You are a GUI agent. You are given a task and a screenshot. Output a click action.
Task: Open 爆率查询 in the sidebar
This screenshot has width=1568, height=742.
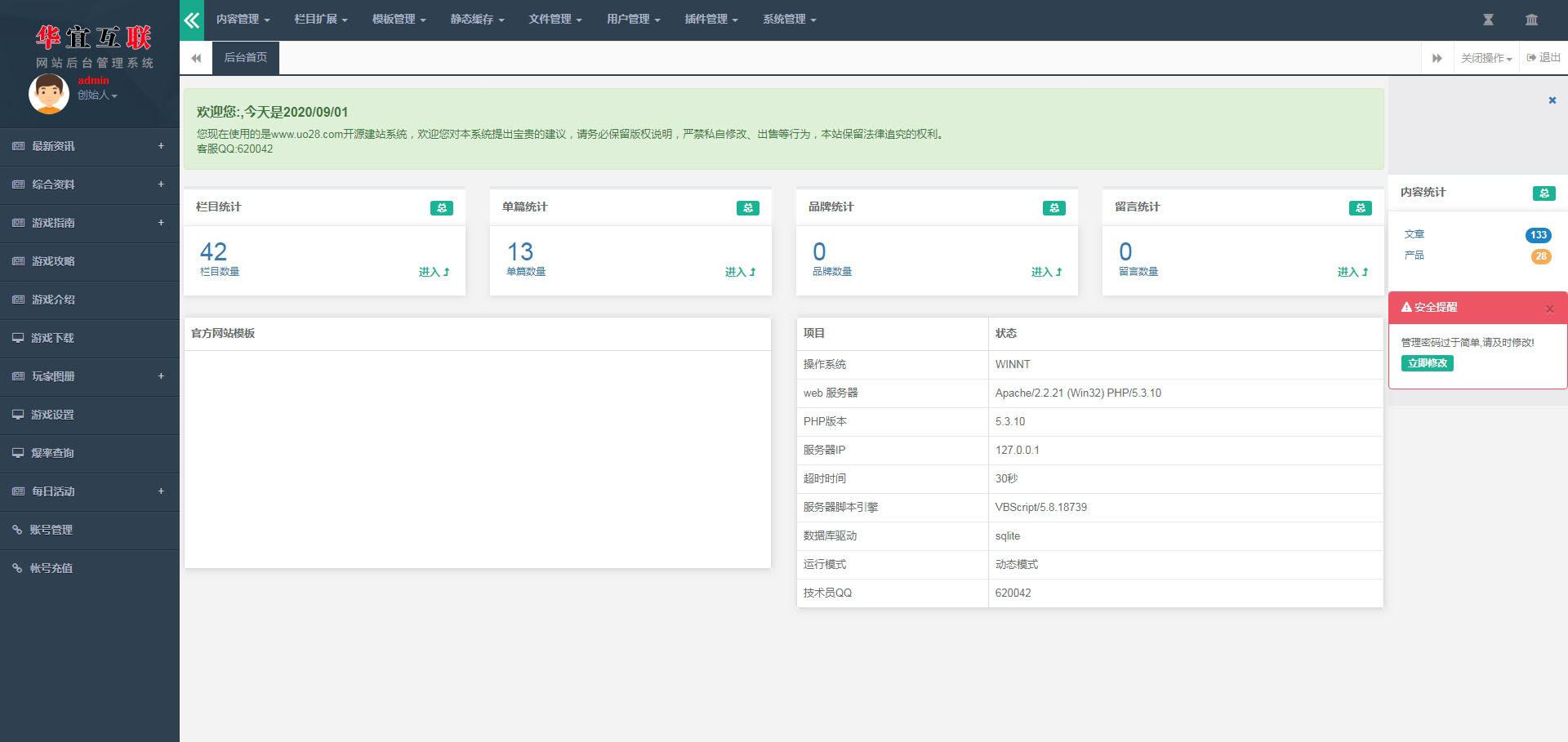[x=90, y=453]
